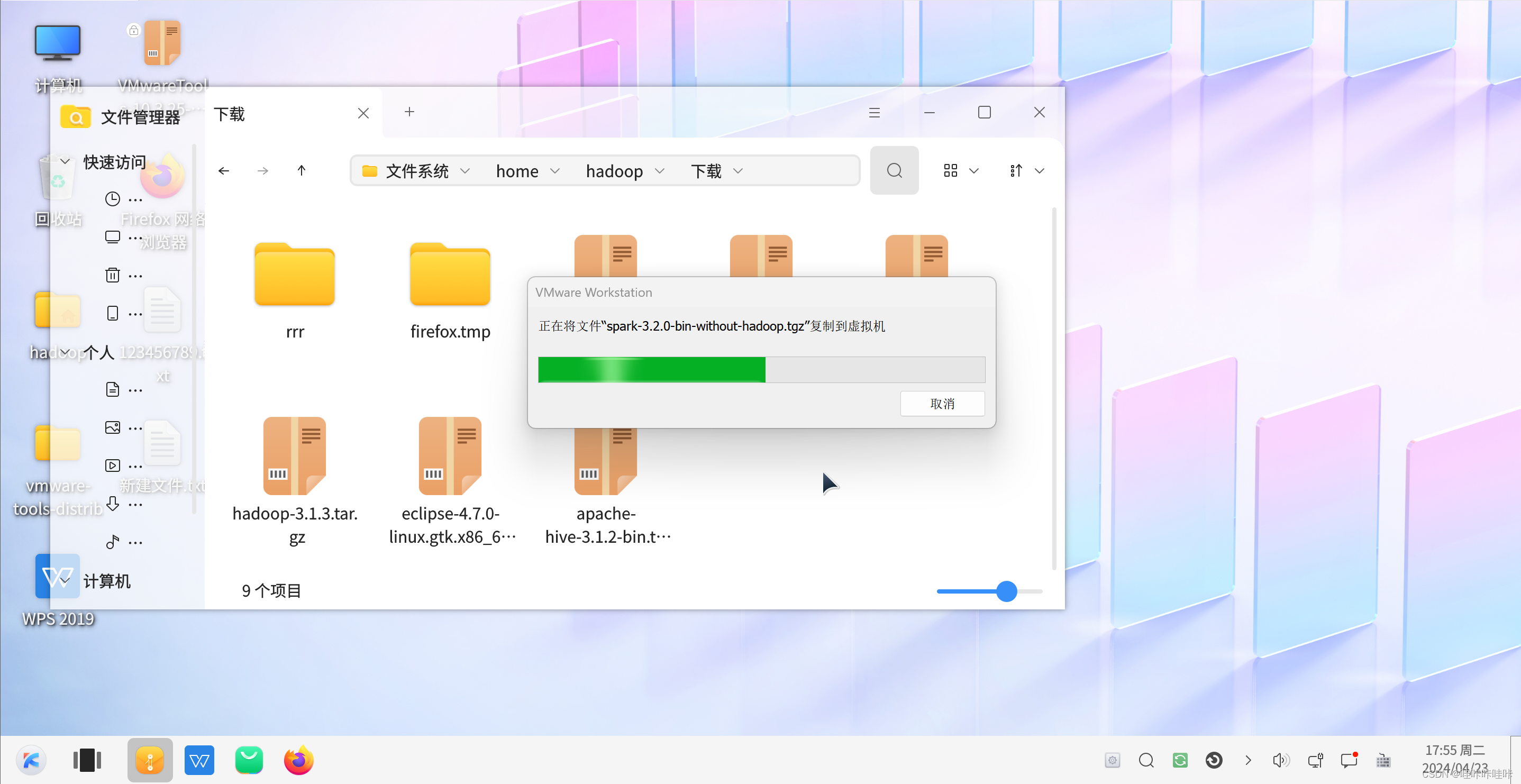
Task: Open the downloads entry in sidebar
Action: (x=113, y=504)
